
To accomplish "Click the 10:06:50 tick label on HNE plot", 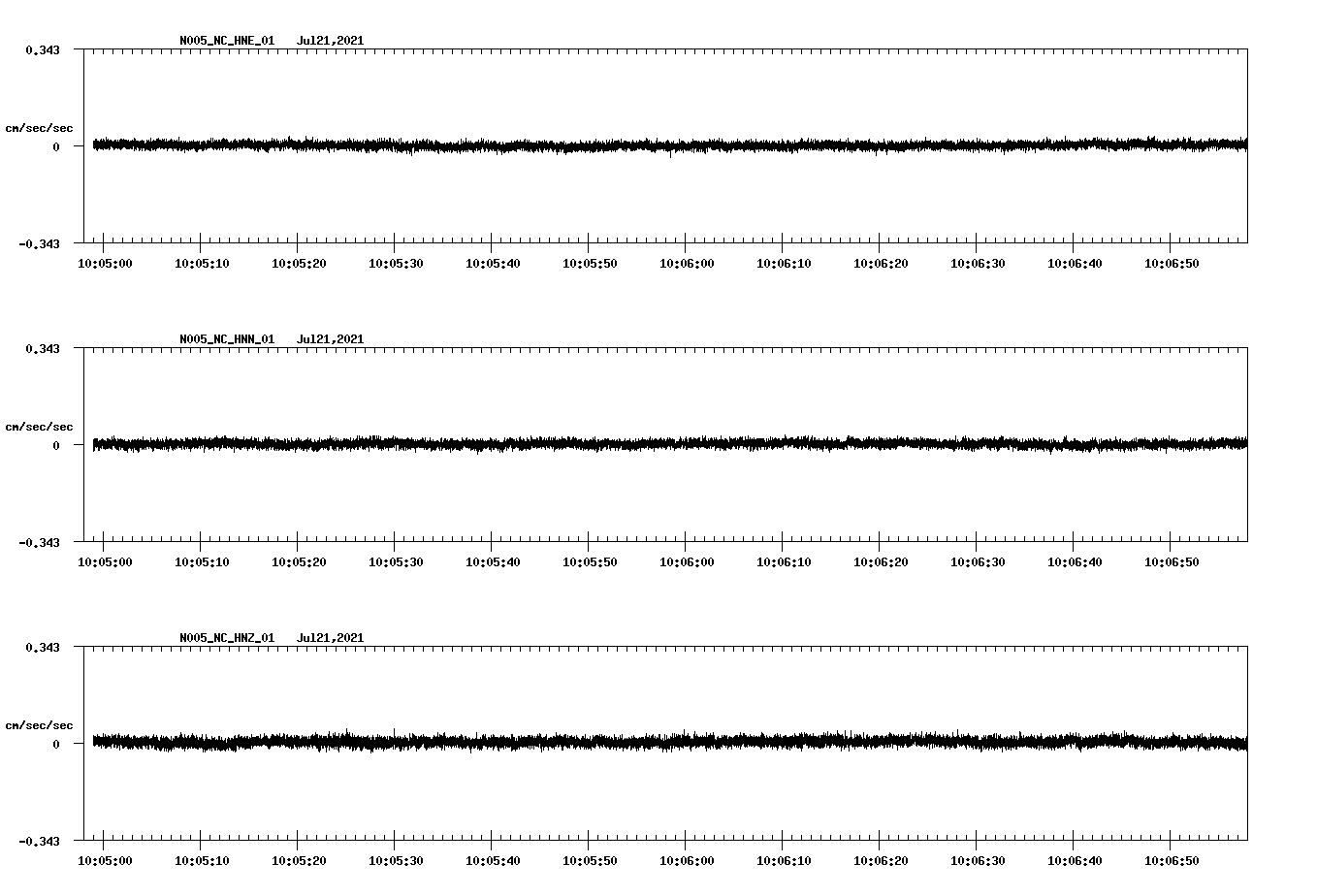I will pos(1172,264).
